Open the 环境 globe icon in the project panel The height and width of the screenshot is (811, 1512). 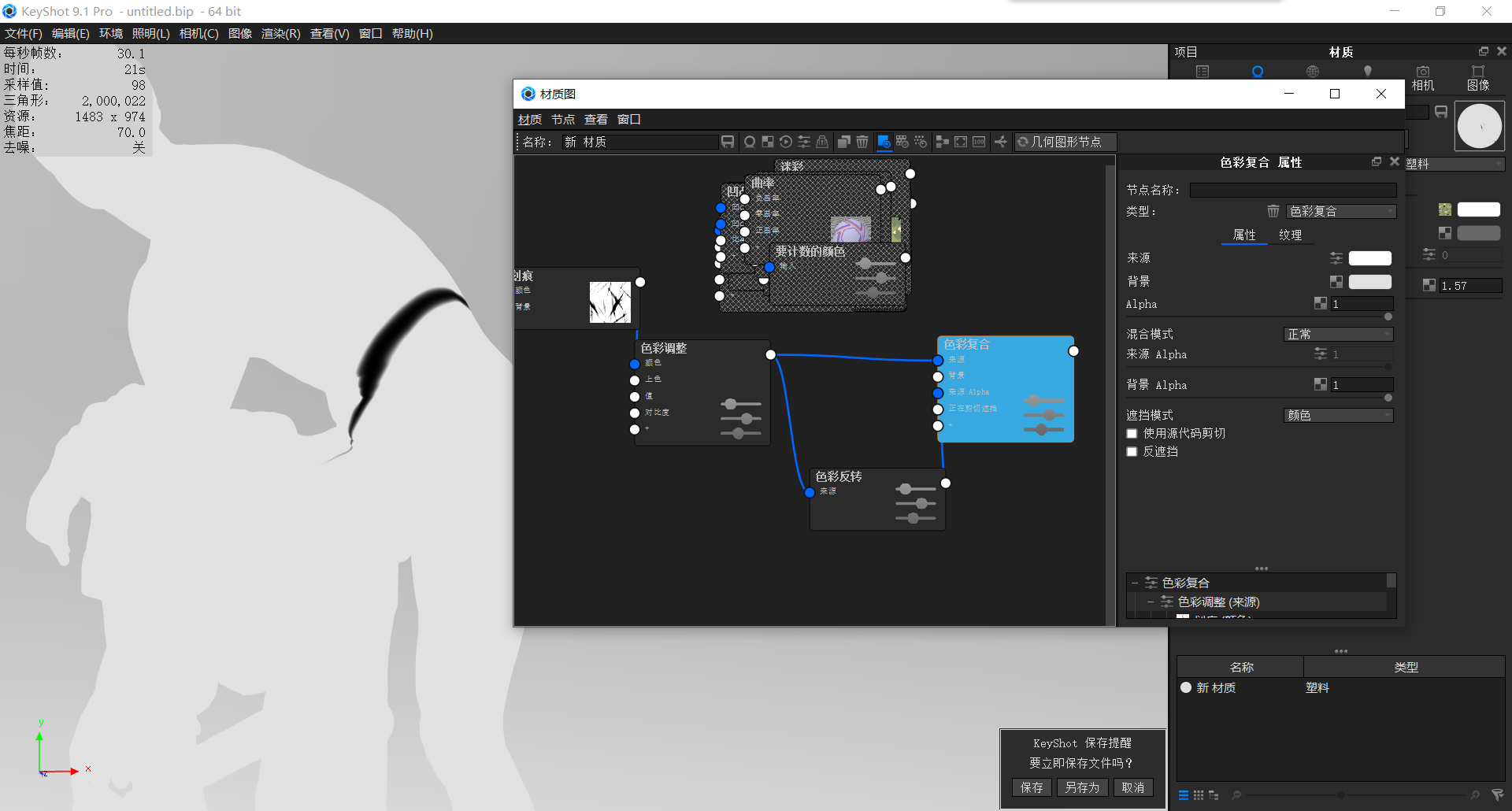tap(1313, 70)
